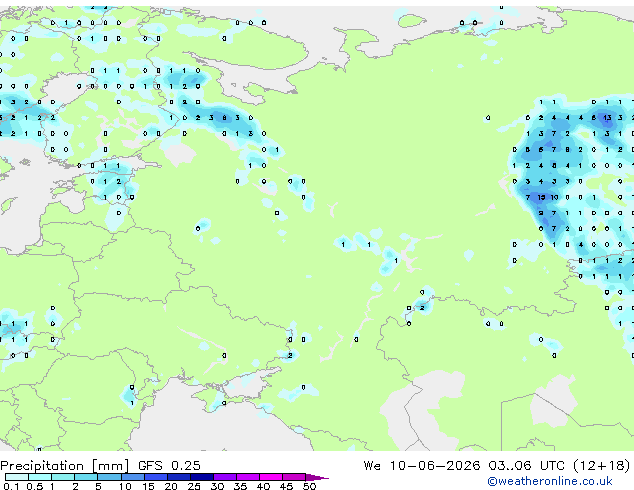Image resolution: width=634 pixels, height=490 pixels.
Task: Select dark navy swatch between 25 and 30
Action: [202, 477]
